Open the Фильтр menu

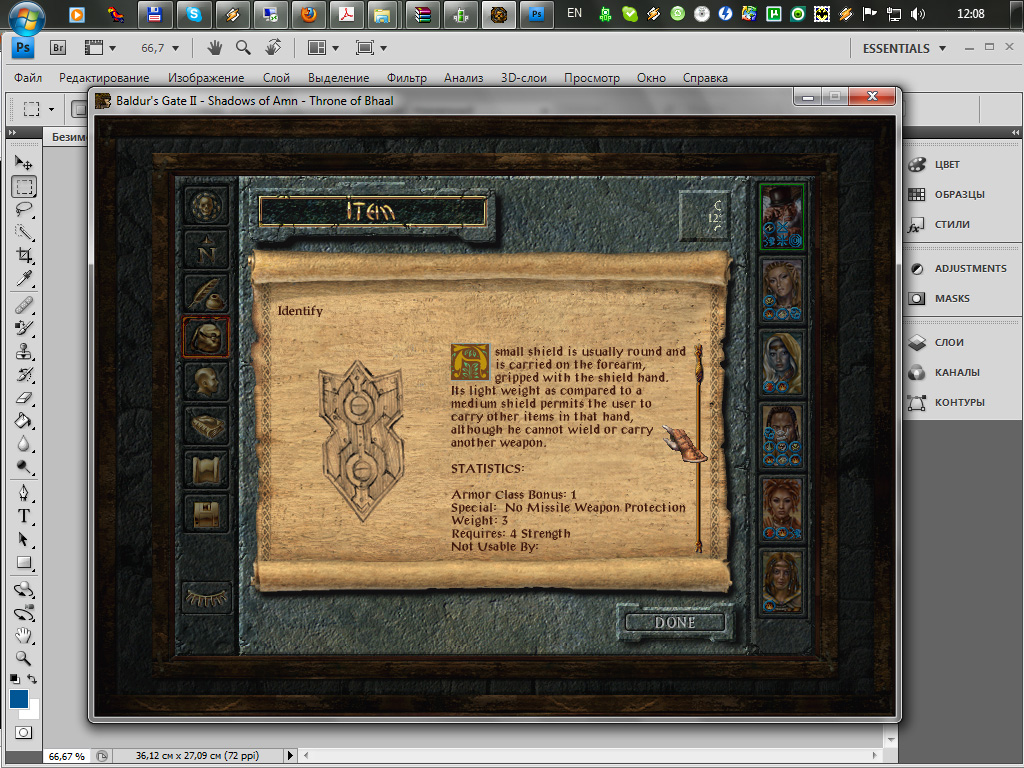(x=406, y=78)
